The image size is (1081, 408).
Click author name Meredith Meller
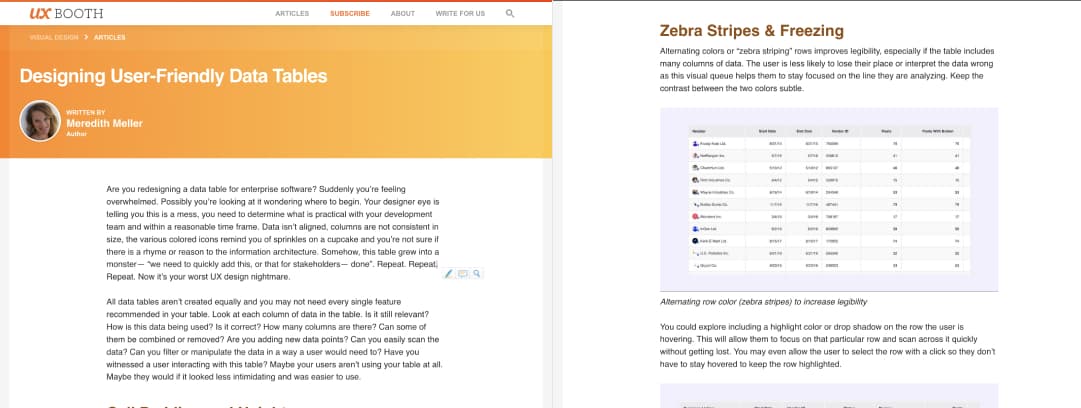point(104,123)
